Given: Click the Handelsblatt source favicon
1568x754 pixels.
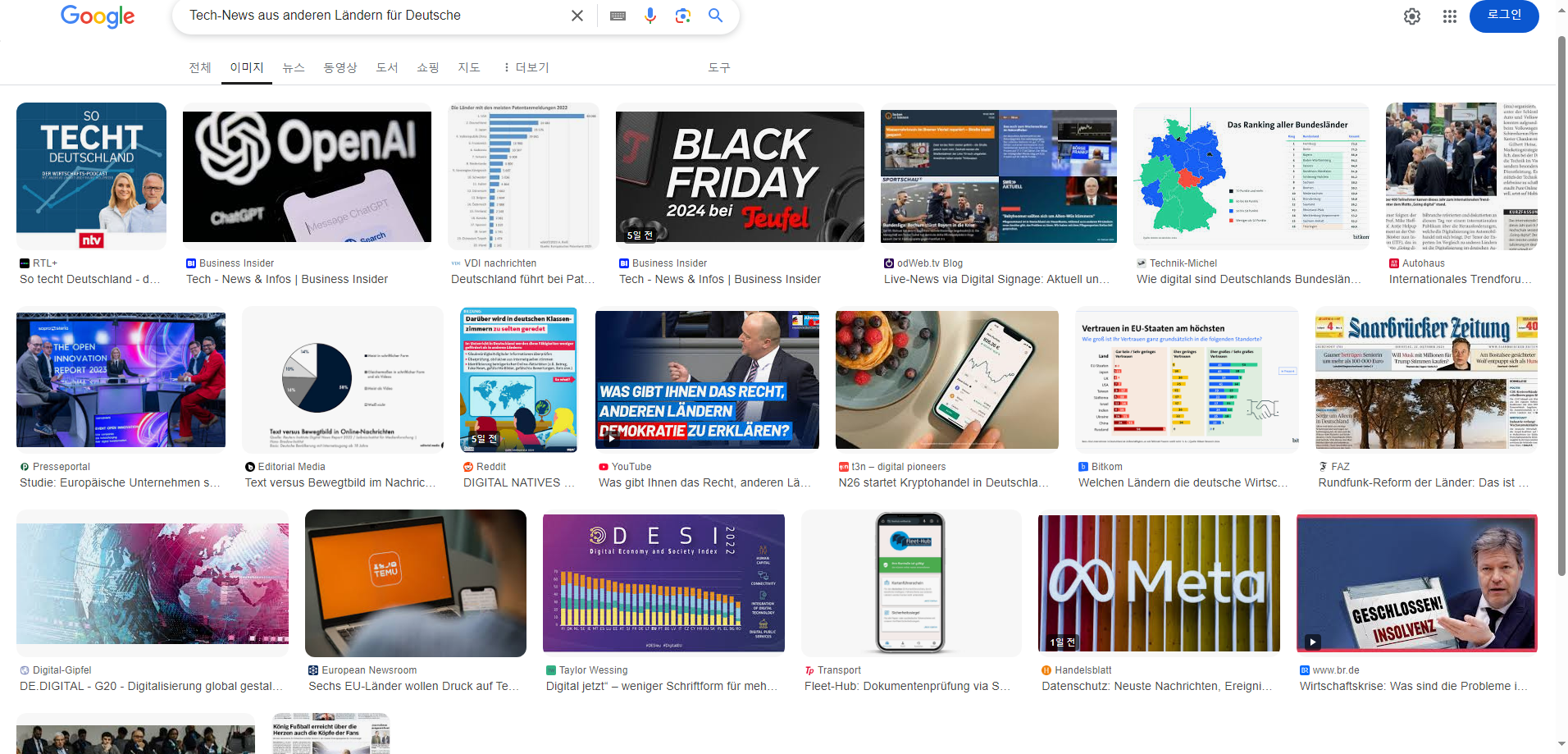Looking at the screenshot, I should (1046, 670).
